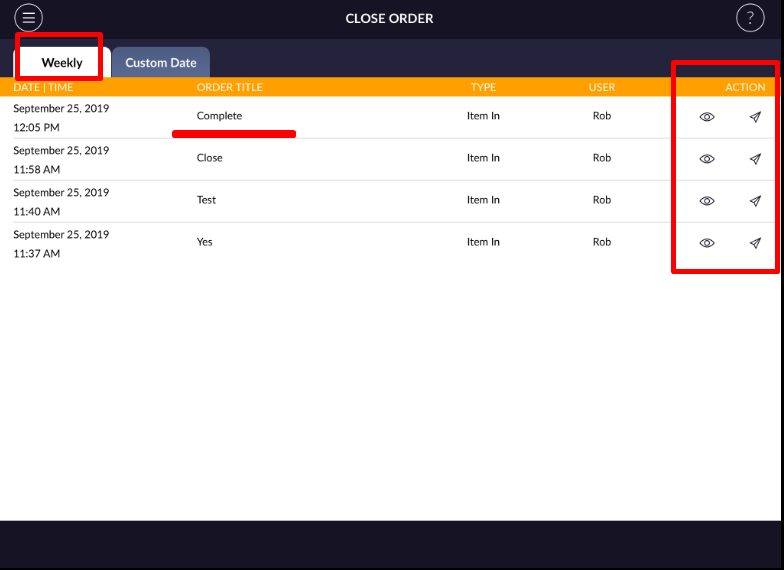The width and height of the screenshot is (784, 570).
Task: Send the Close order via paper plane icon
Action: point(755,159)
